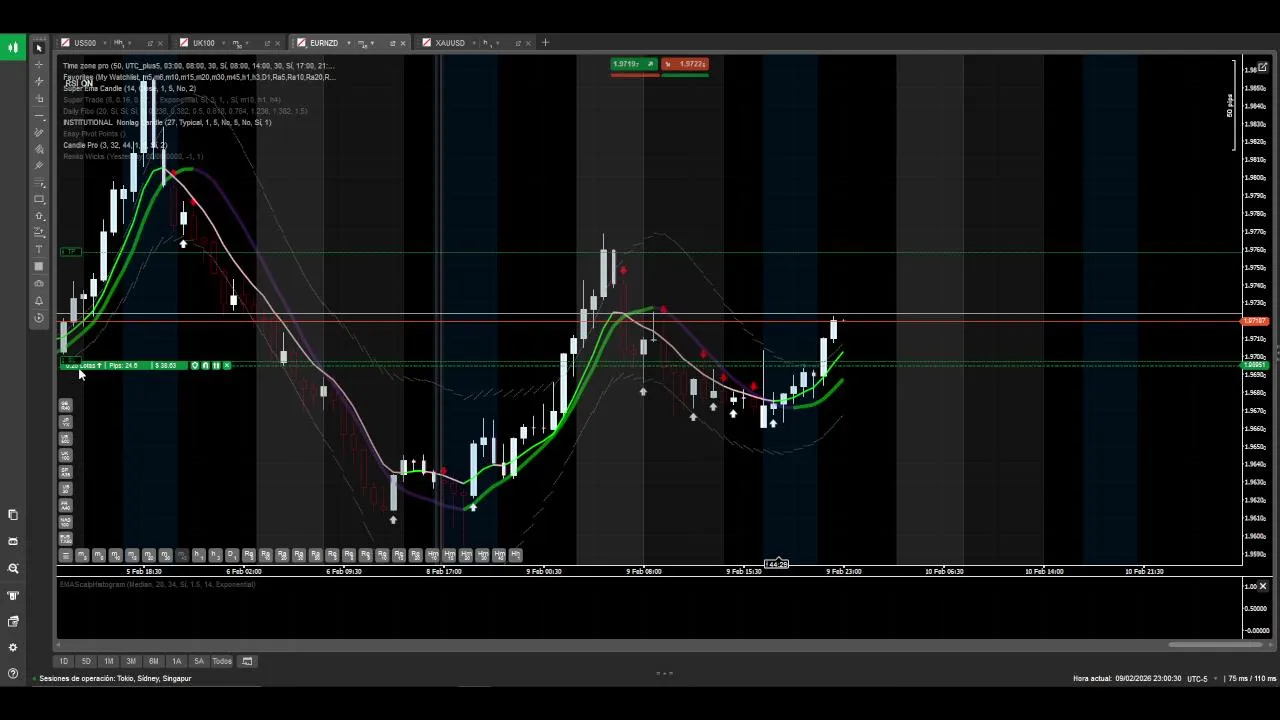Switch chart to m15 timeframe button
Viewport: 1280px width, 720px height.
[x=132, y=555]
